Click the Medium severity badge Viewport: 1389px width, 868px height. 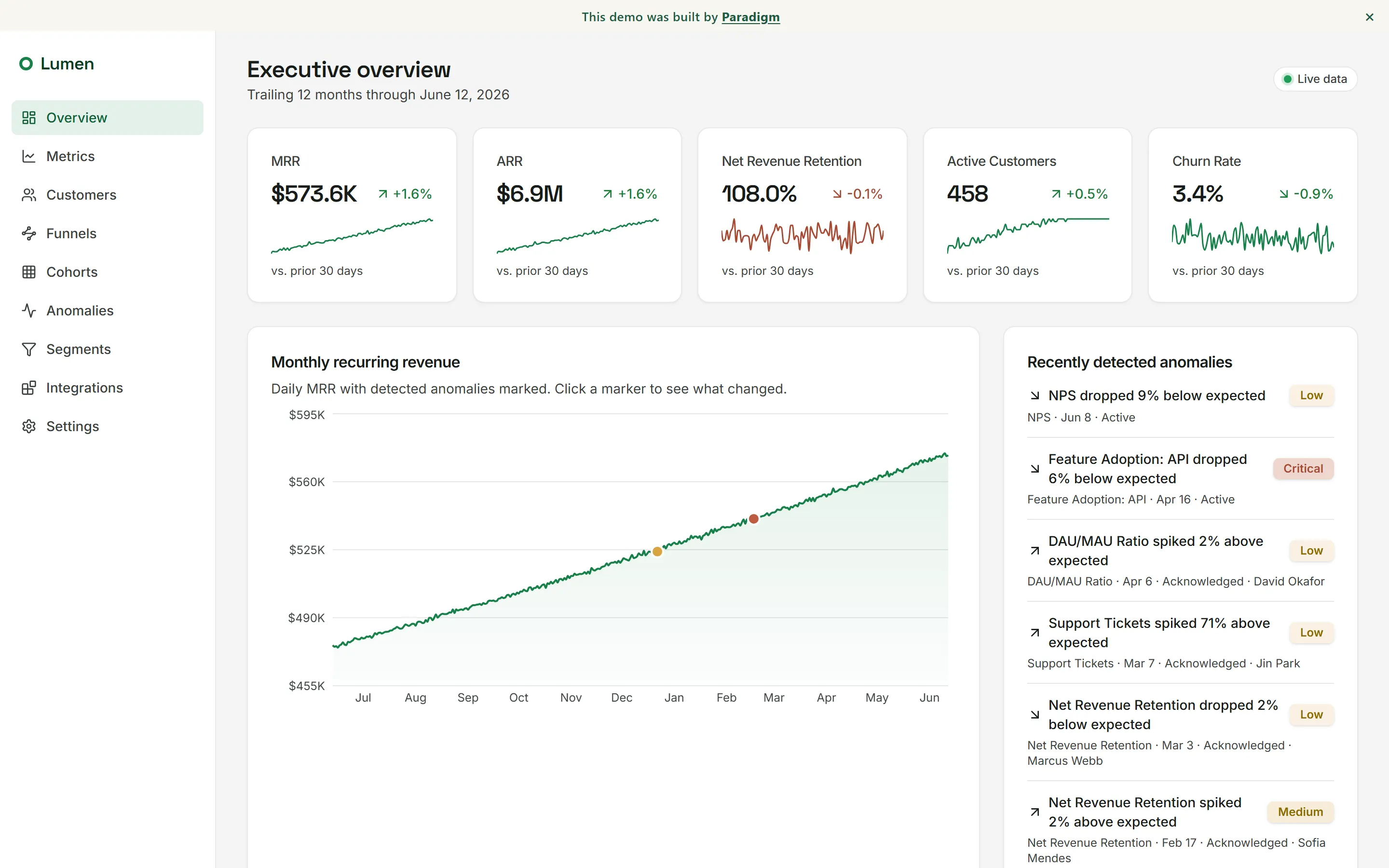1300,812
